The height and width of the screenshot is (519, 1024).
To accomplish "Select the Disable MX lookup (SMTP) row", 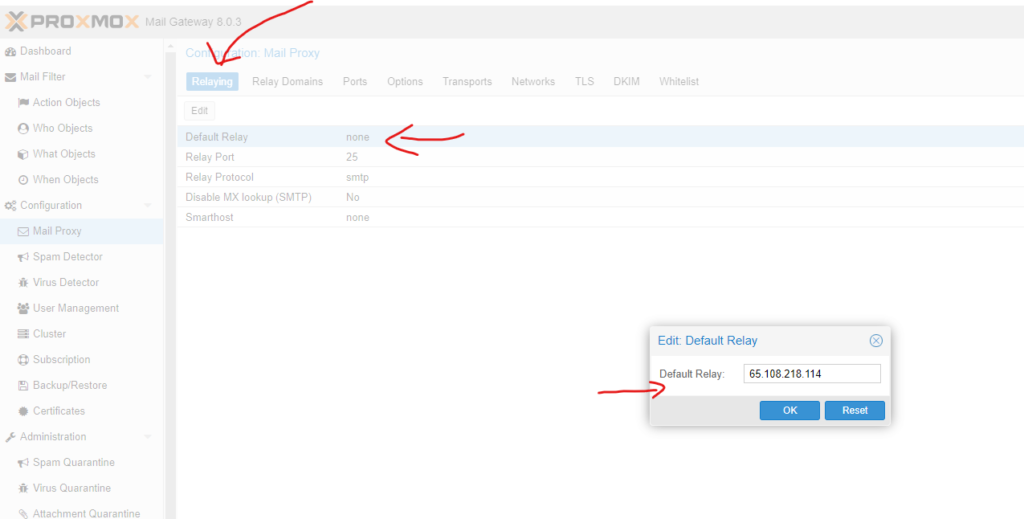I will (x=600, y=197).
